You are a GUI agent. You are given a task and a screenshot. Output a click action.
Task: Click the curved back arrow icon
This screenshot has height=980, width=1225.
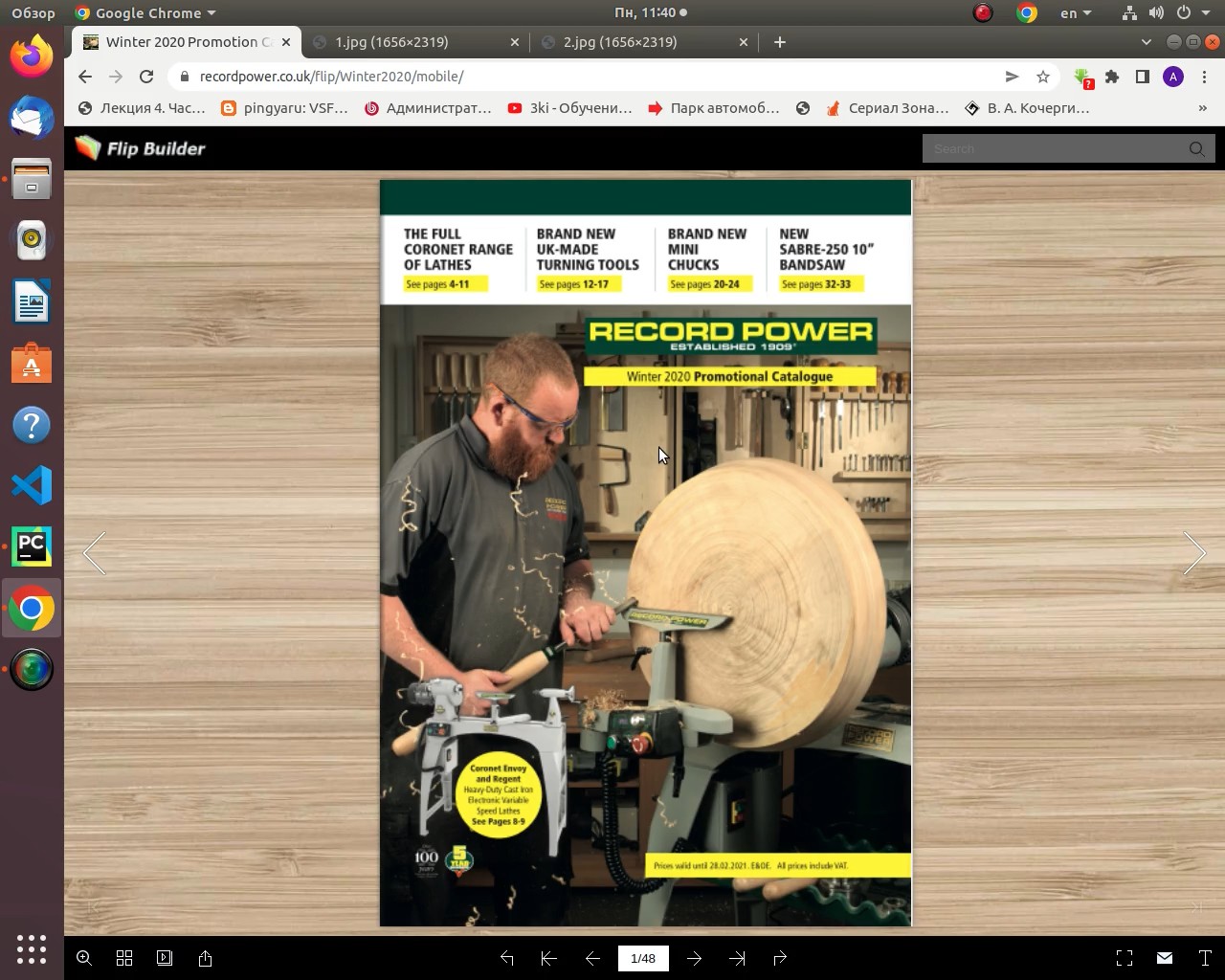[507, 958]
